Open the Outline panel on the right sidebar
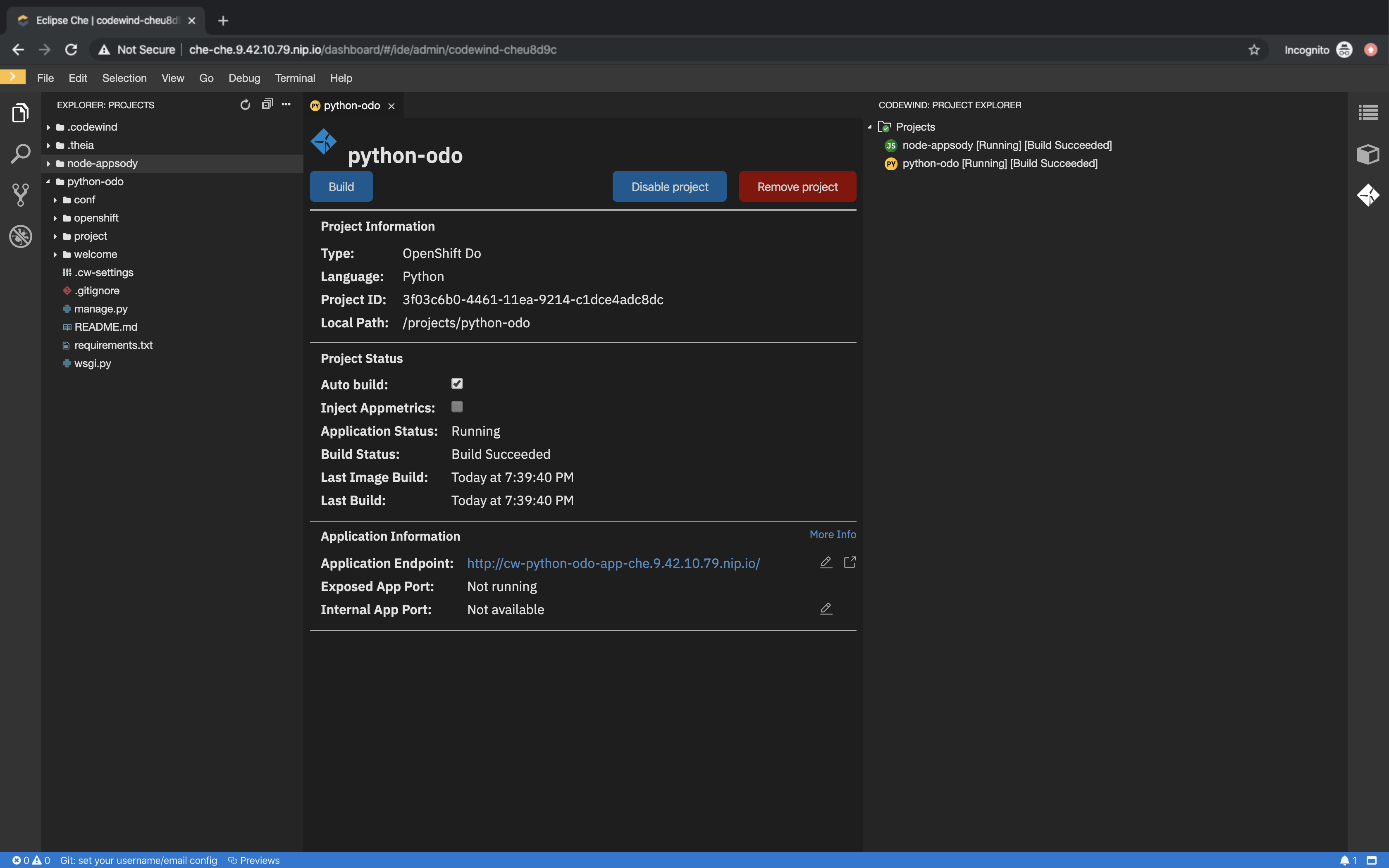Viewport: 1389px width, 868px height. [x=1368, y=112]
